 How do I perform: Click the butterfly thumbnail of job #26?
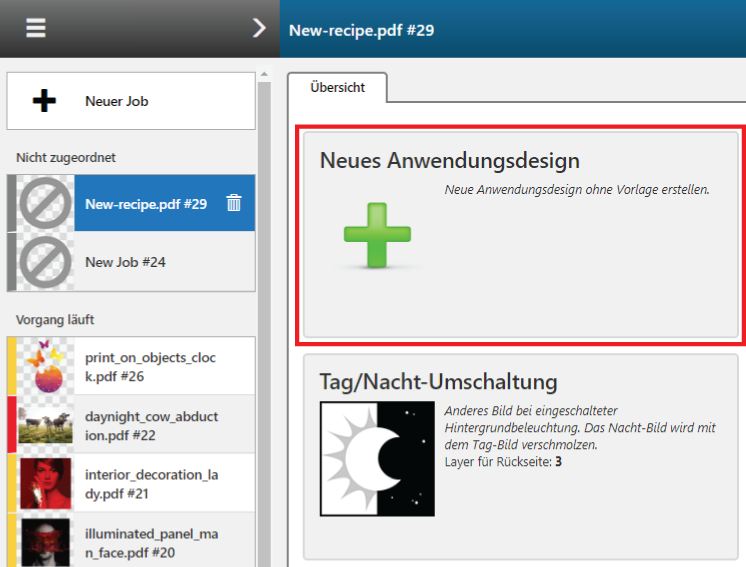coord(44,366)
